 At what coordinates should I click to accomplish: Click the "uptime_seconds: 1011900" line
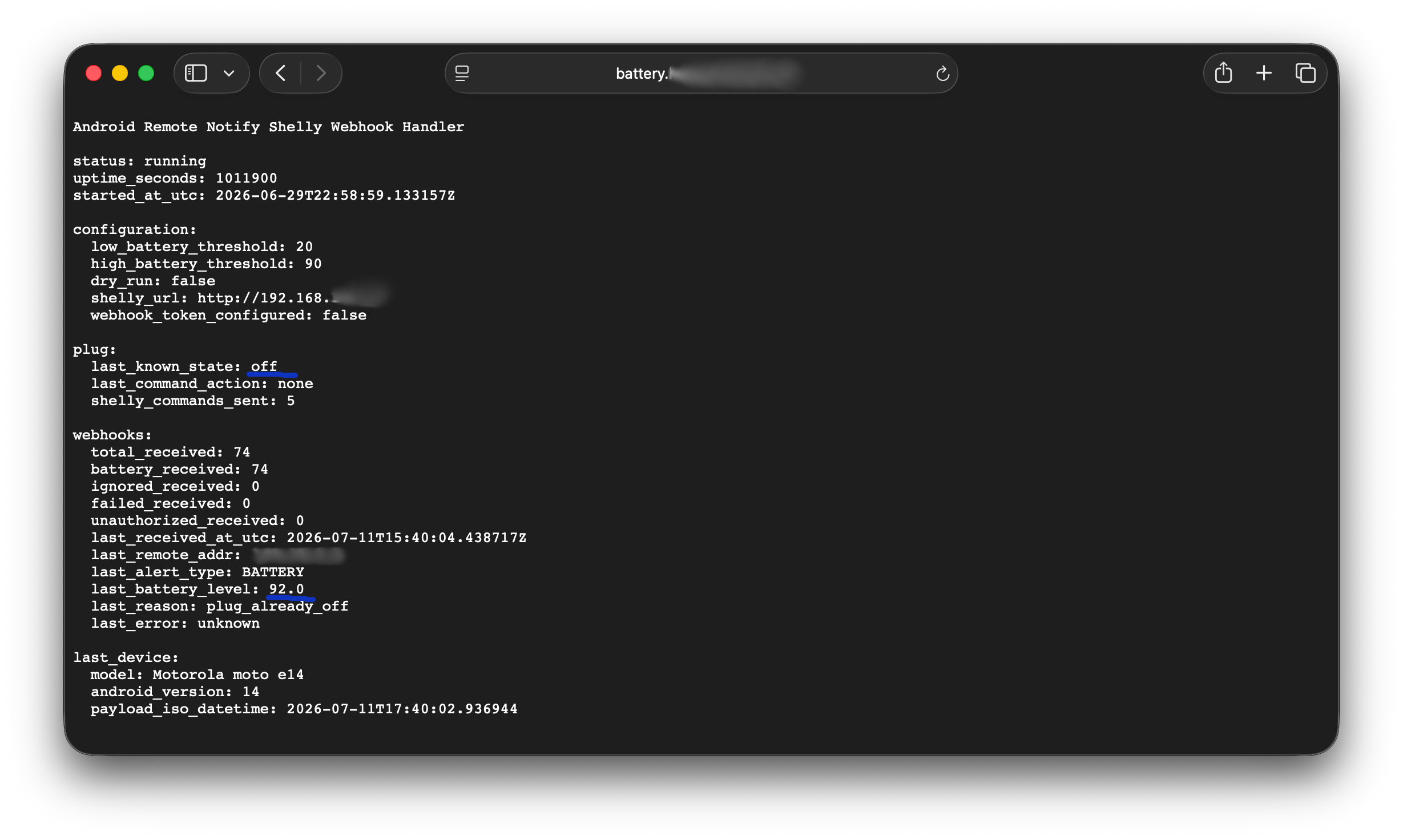[175, 178]
